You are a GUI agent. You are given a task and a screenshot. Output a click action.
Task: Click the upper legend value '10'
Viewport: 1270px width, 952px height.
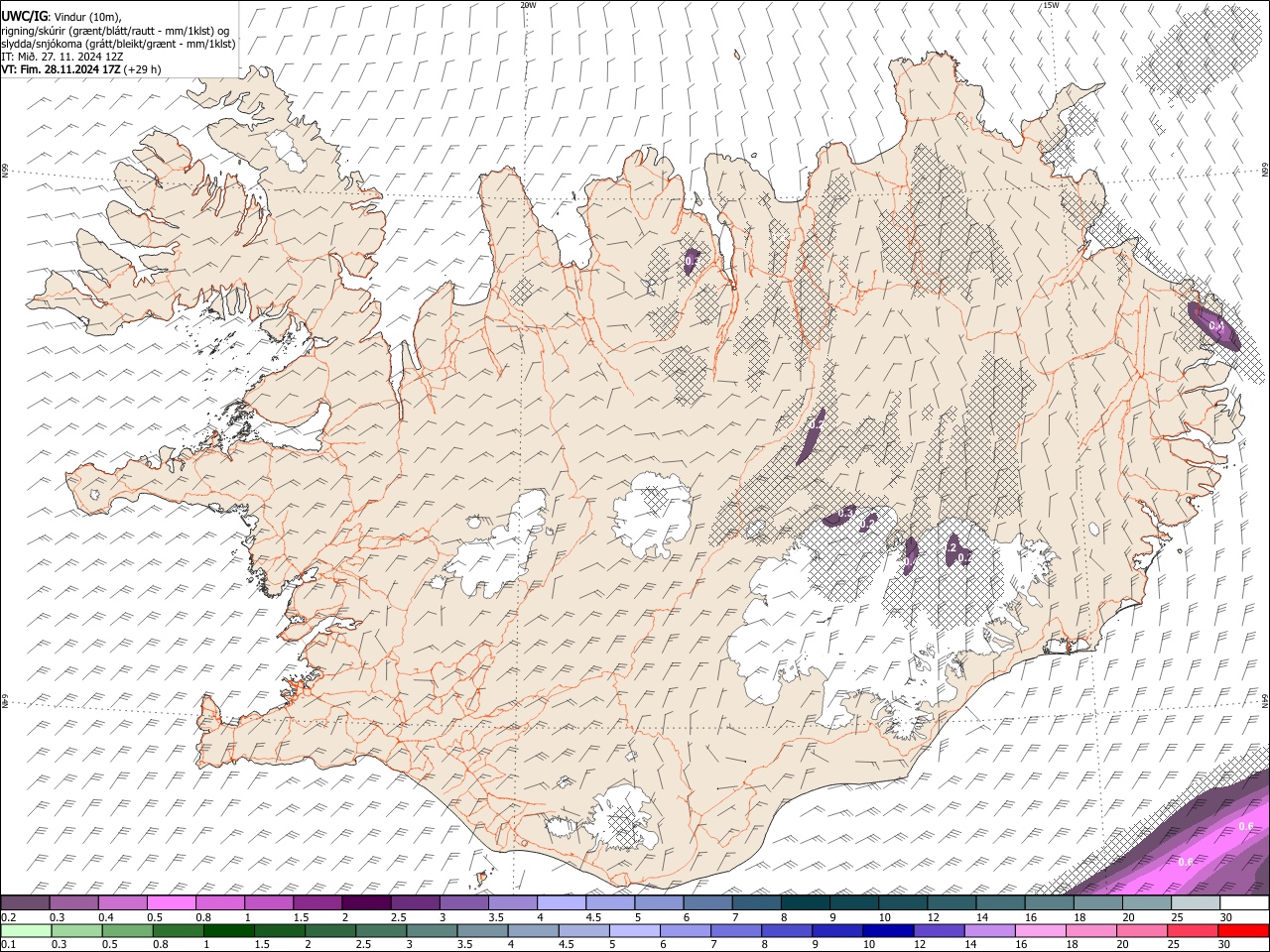(884, 917)
